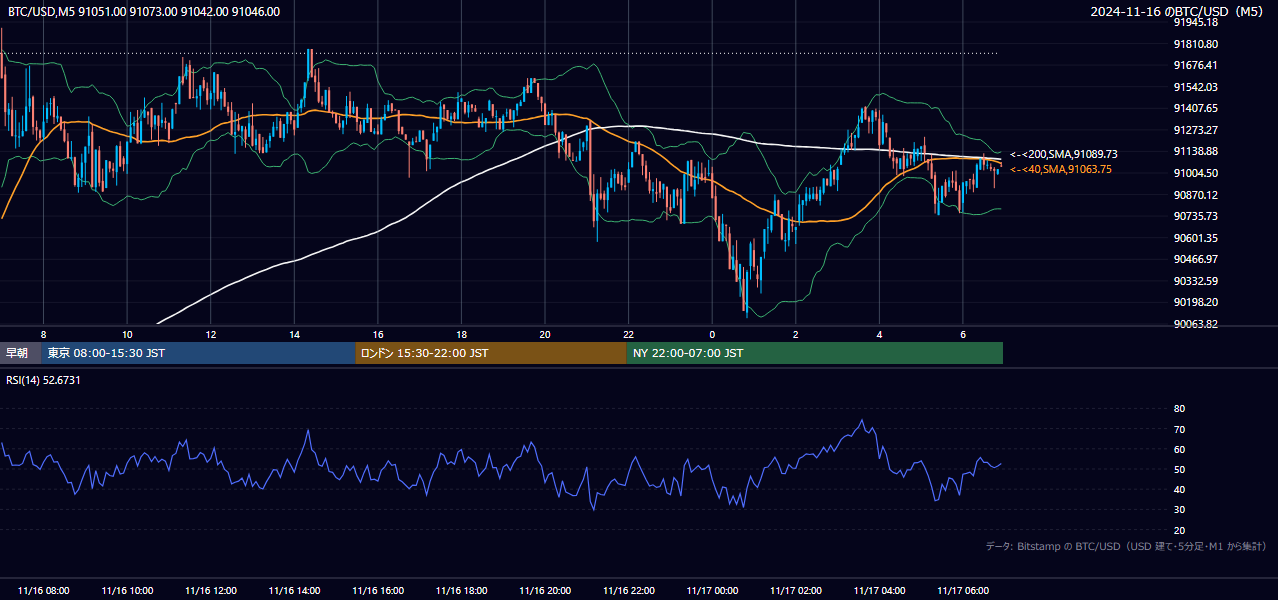Click the 11/16 12:00 time label

(x=211, y=591)
